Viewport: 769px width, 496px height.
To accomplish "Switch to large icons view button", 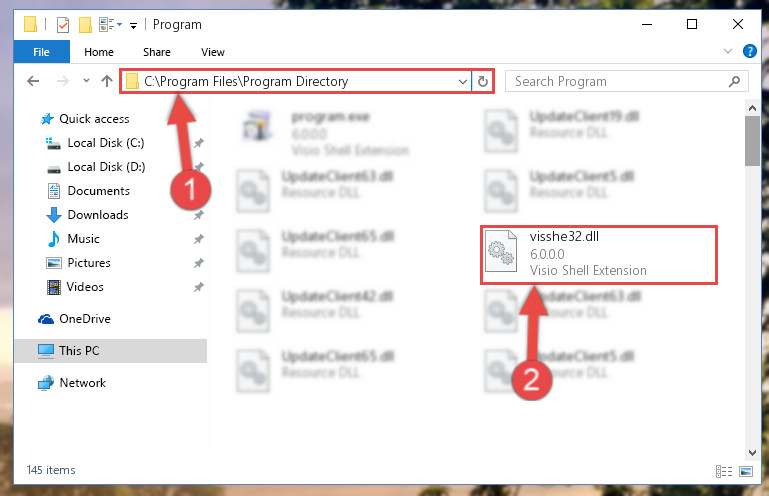I will pyautogui.click(x=746, y=471).
